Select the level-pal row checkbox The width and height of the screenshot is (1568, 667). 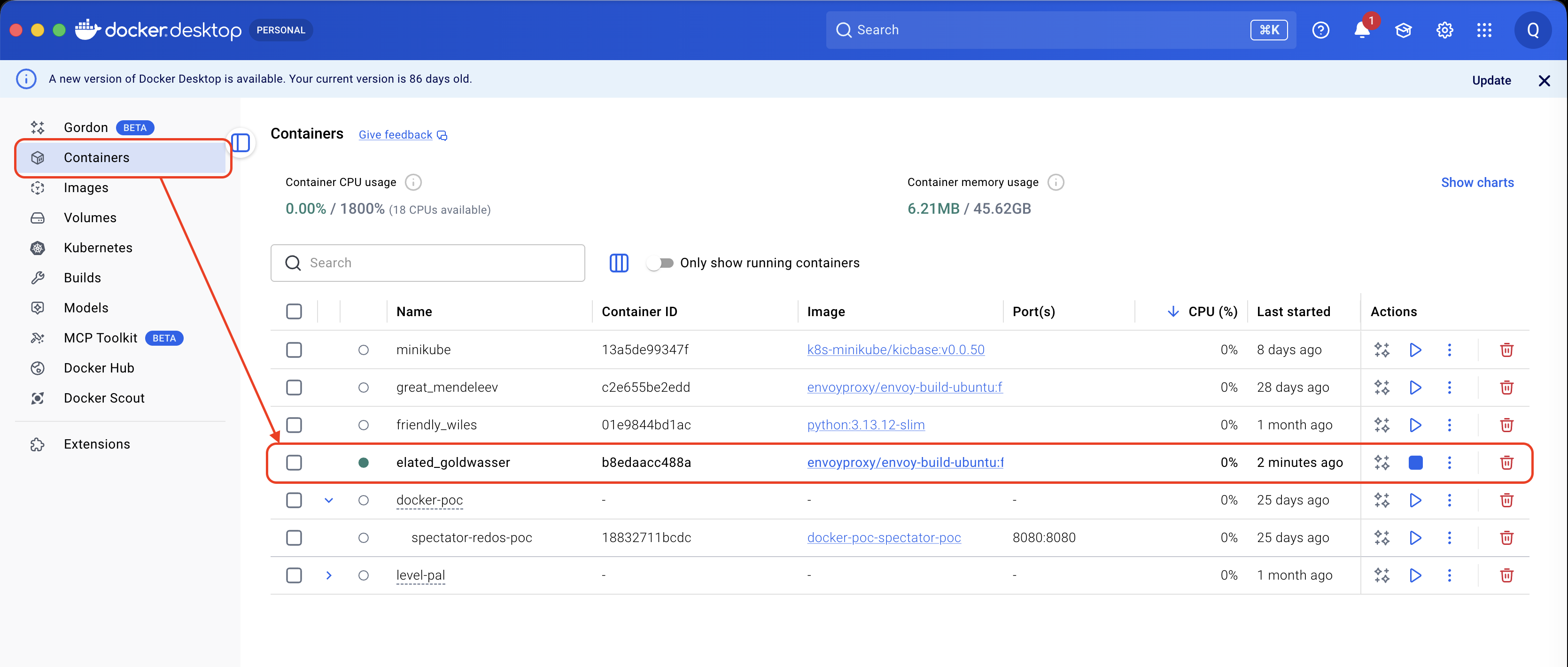coord(294,575)
